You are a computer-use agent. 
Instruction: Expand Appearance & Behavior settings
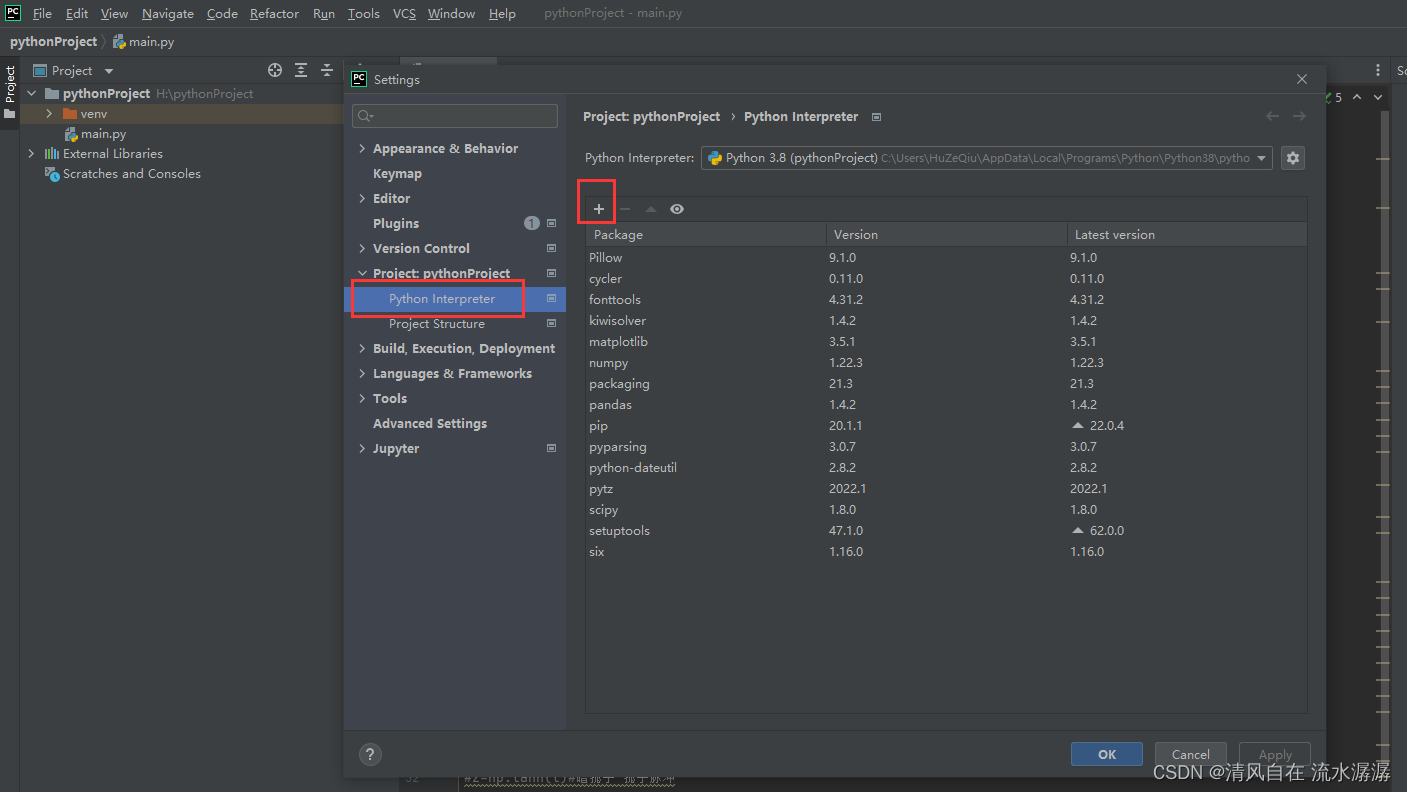[x=362, y=148]
